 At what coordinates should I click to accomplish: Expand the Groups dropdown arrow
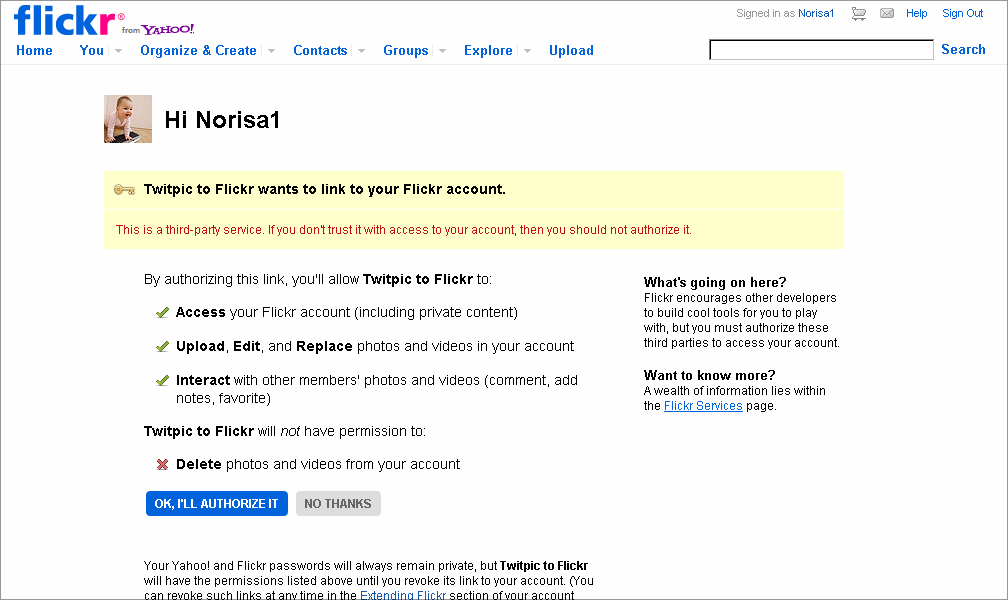pos(442,51)
